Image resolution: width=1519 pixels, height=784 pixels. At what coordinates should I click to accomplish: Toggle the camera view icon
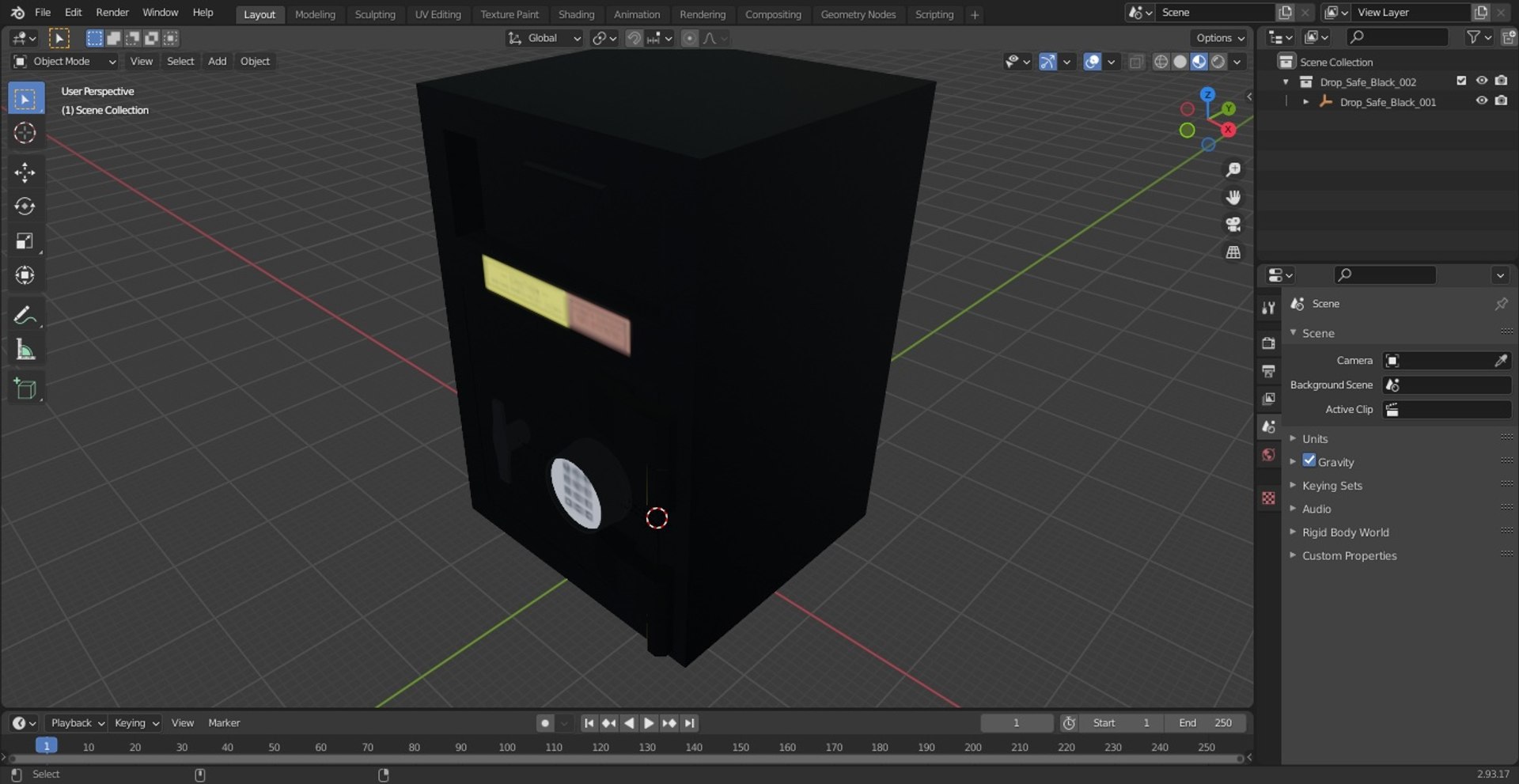[x=1233, y=225]
